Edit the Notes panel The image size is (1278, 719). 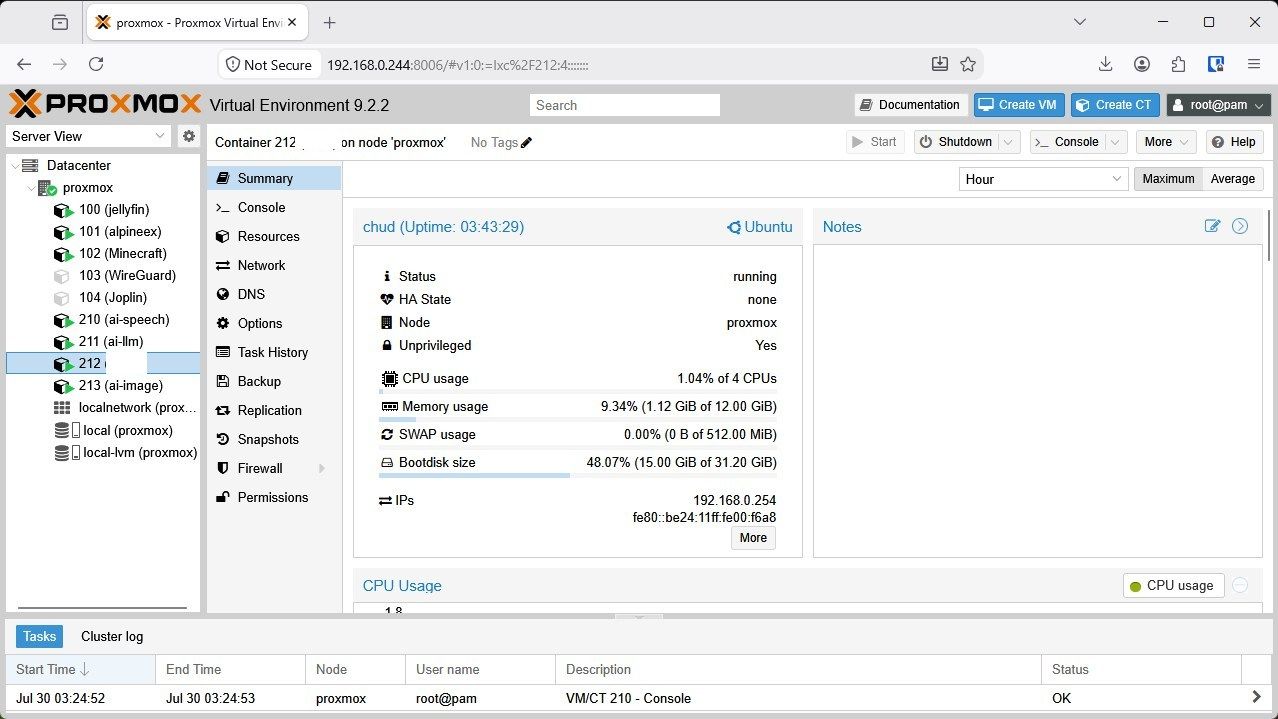[1213, 226]
